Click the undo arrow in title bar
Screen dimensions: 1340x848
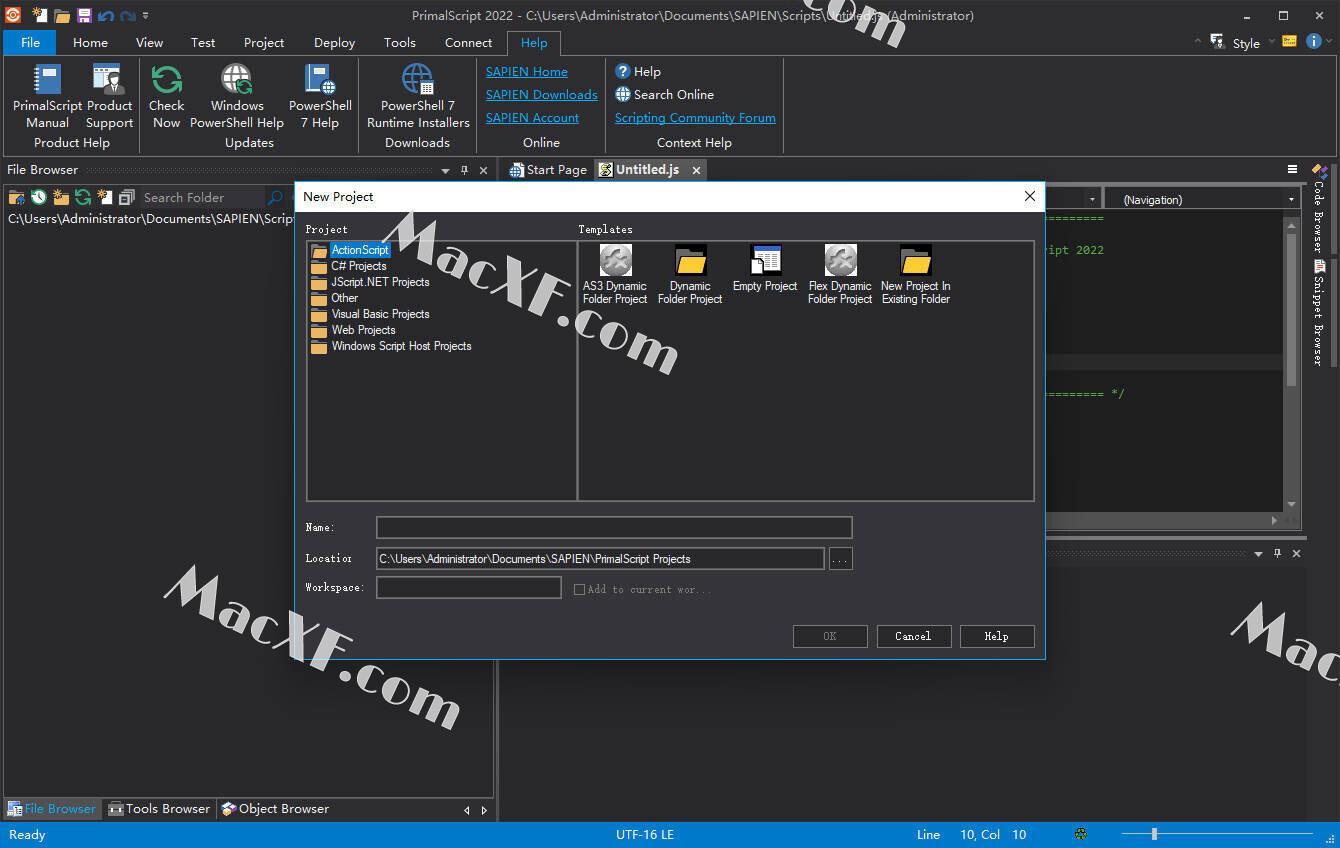pos(105,15)
